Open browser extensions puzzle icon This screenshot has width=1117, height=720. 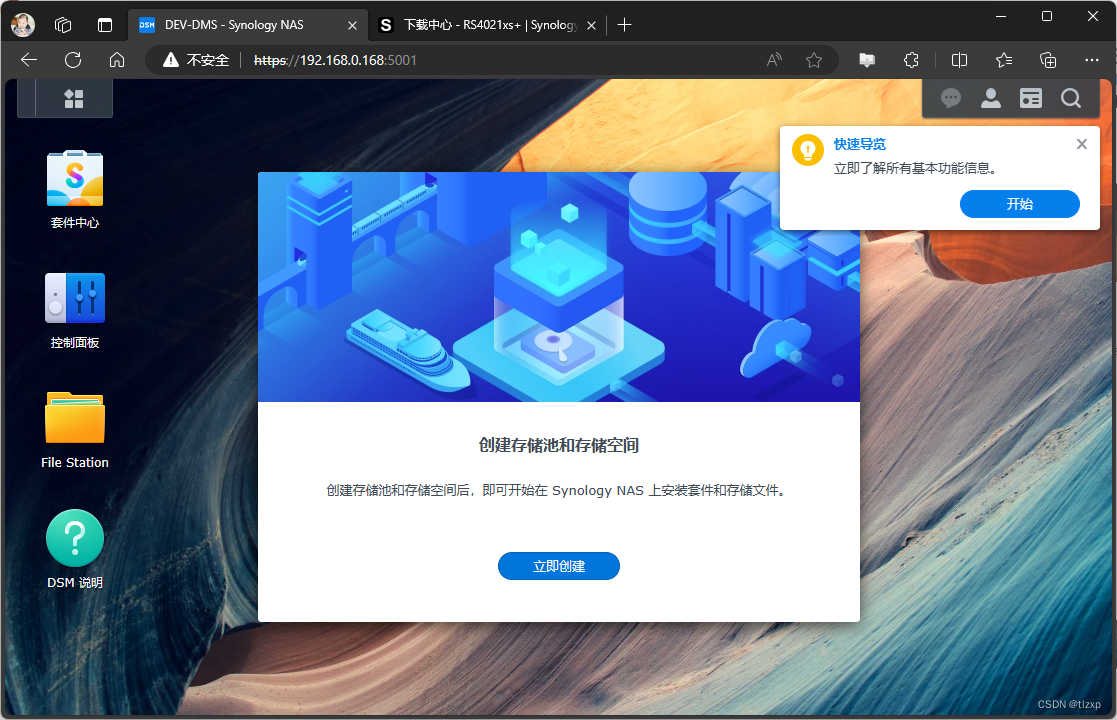tap(911, 60)
